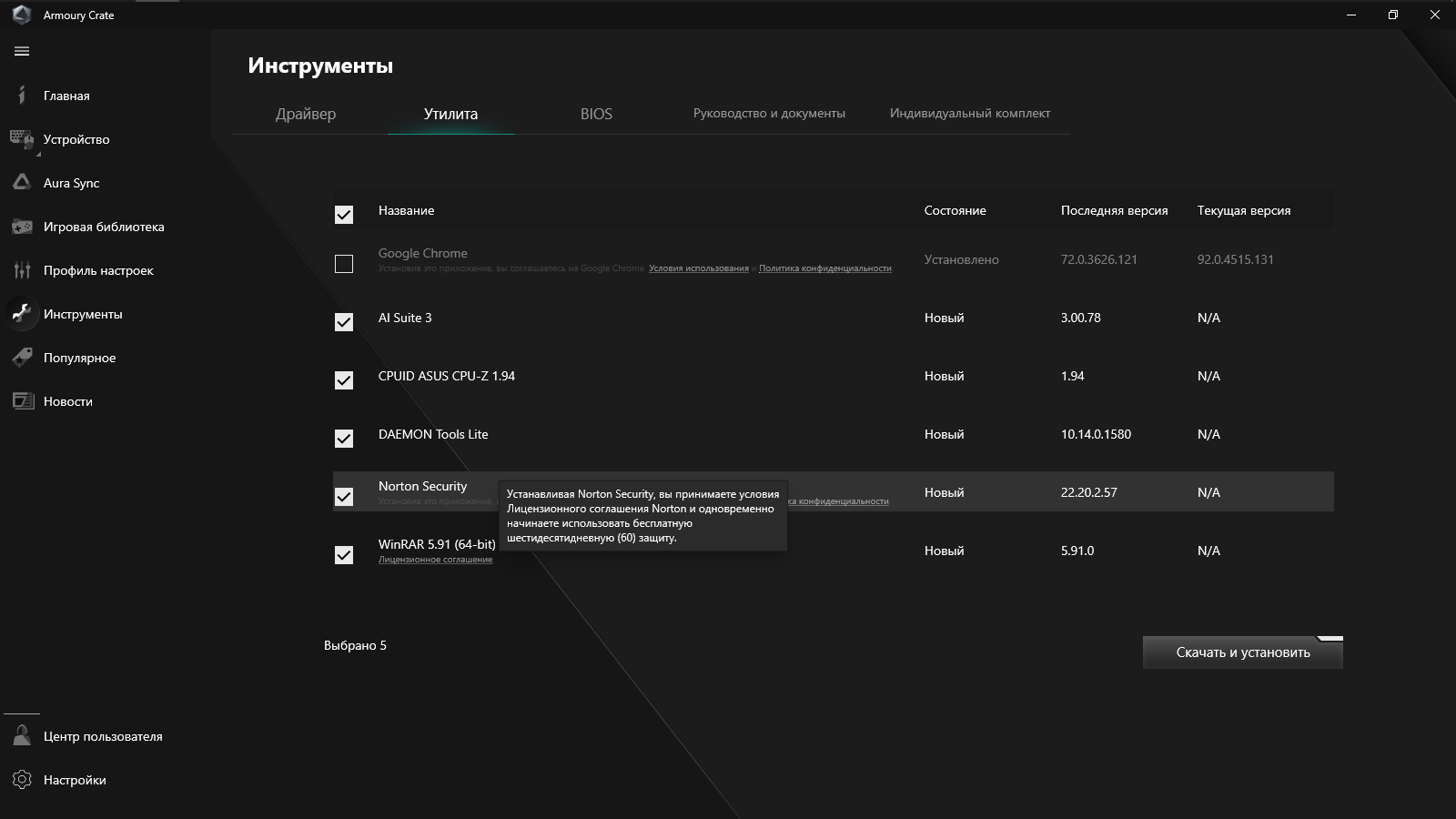This screenshot has width=1456, height=819.
Task: Click the Центр пользователя user icon
Action: (22, 736)
